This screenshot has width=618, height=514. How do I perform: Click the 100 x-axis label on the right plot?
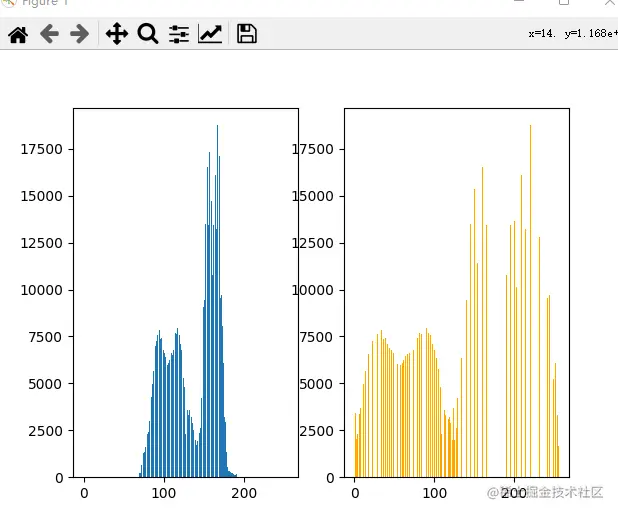(435, 493)
